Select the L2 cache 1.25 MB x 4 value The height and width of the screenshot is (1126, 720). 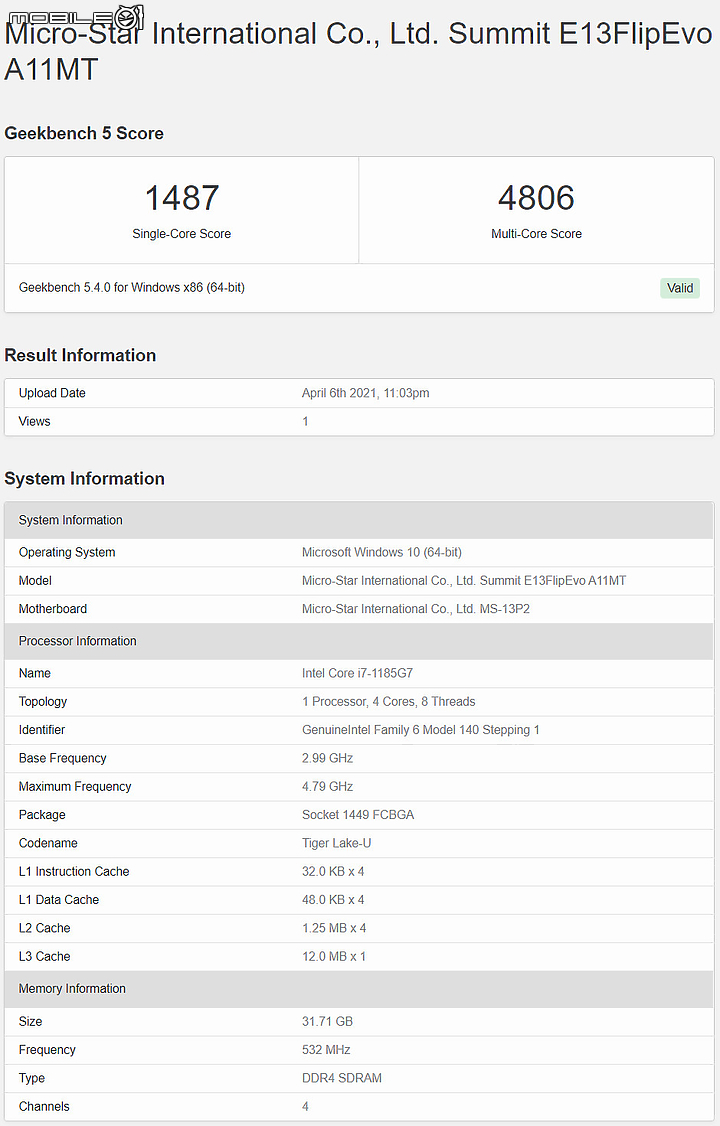tap(334, 928)
